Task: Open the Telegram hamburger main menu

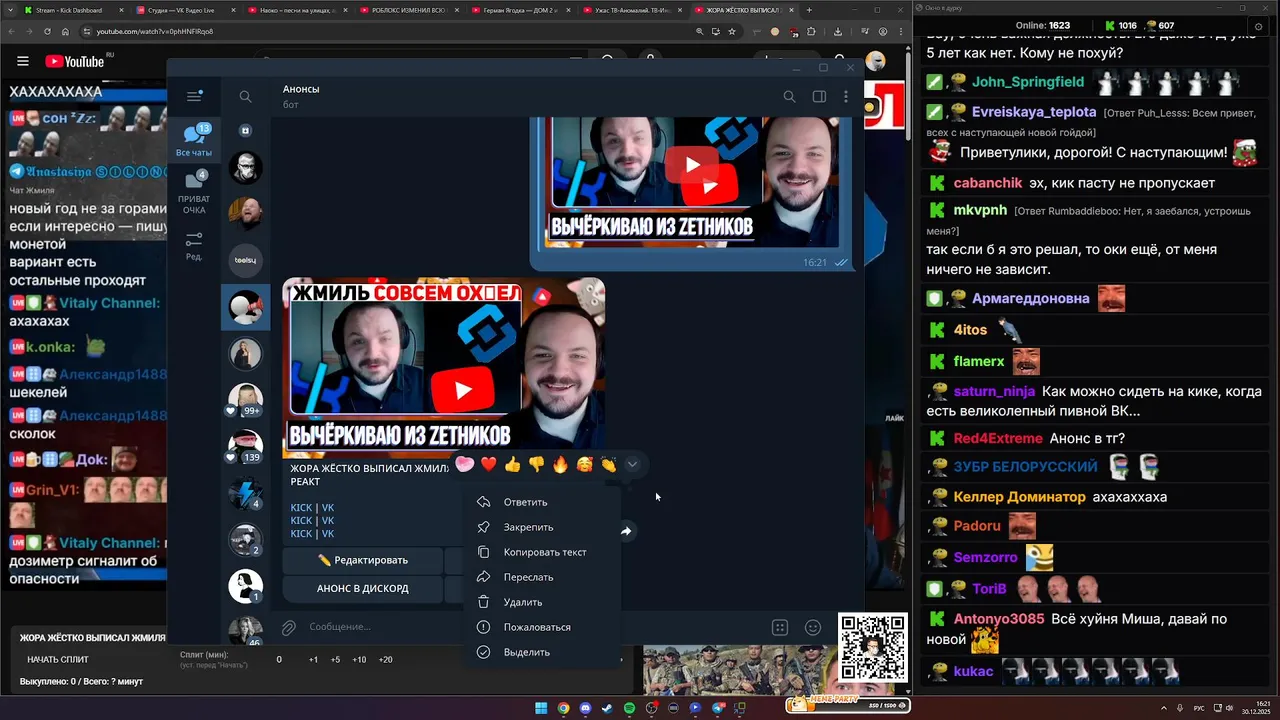Action: click(194, 97)
